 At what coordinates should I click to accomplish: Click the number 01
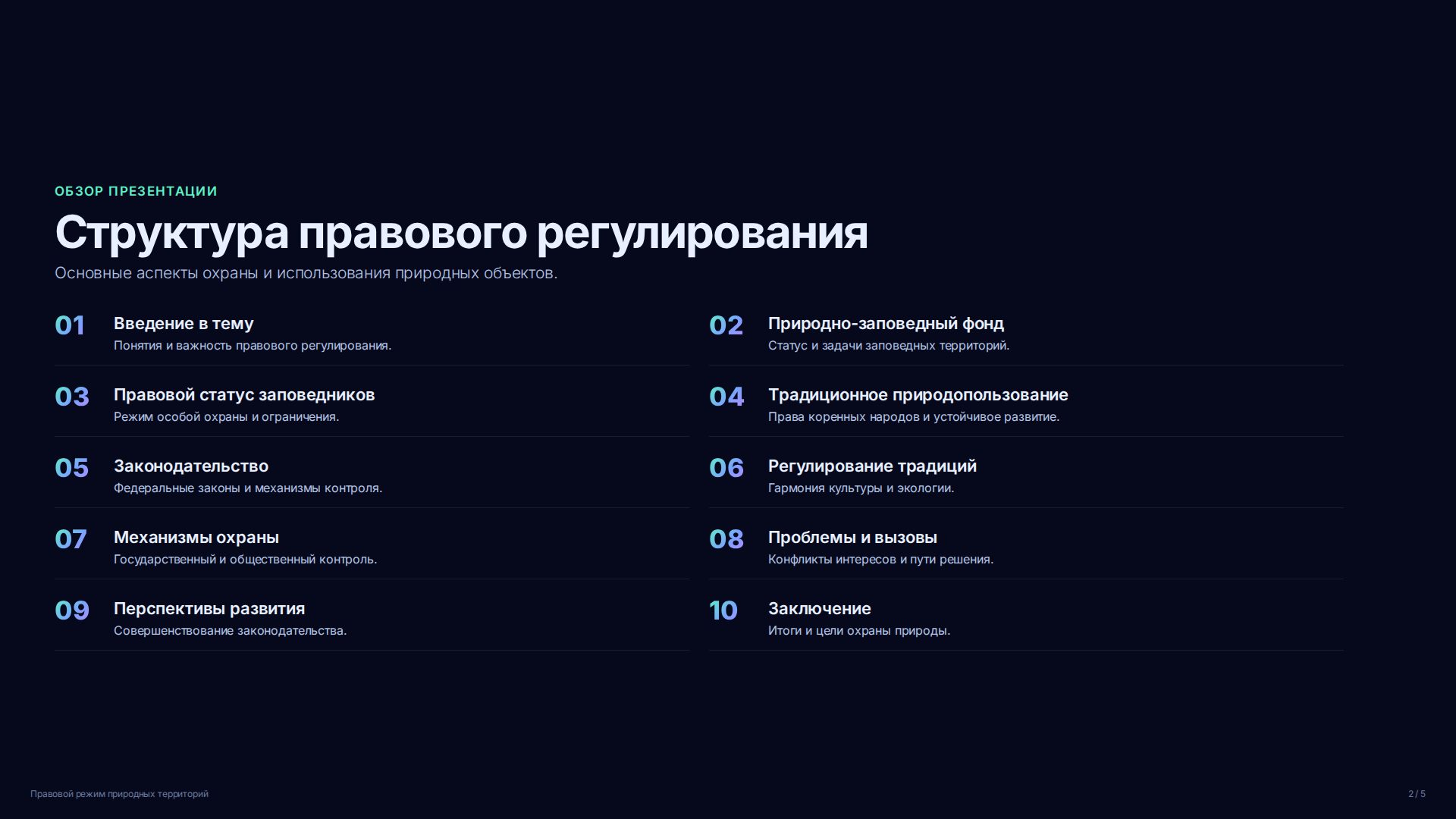coord(70,325)
